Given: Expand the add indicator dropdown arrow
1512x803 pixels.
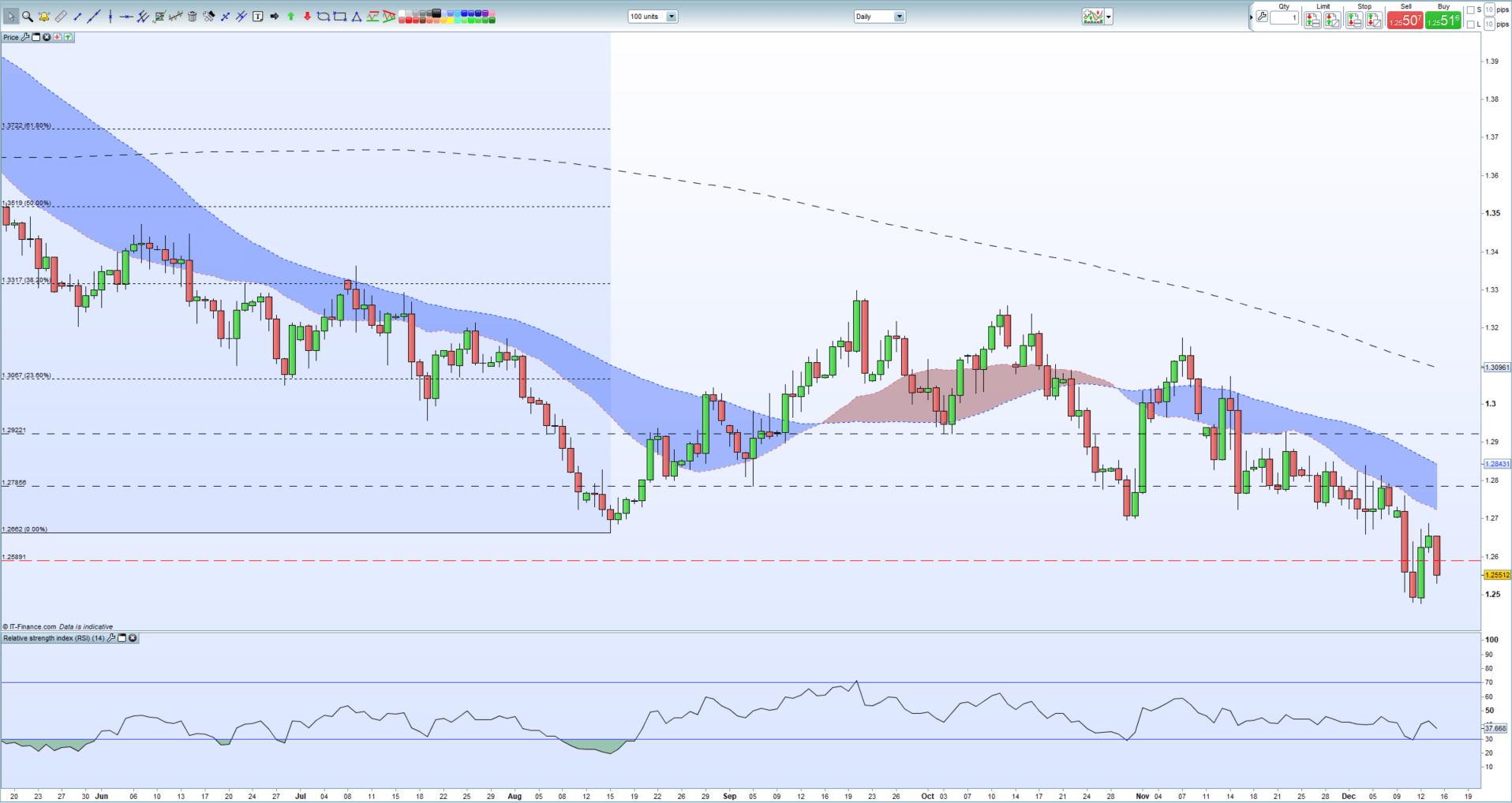Looking at the screenshot, I should 1109,17.
